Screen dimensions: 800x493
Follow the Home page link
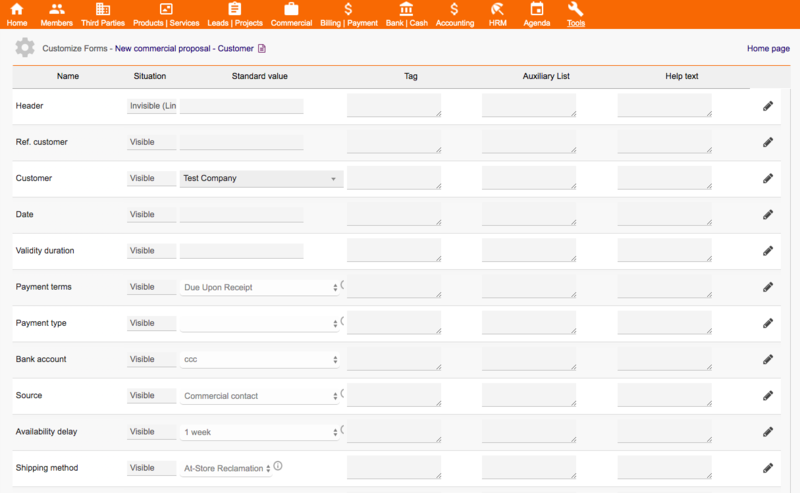(768, 48)
